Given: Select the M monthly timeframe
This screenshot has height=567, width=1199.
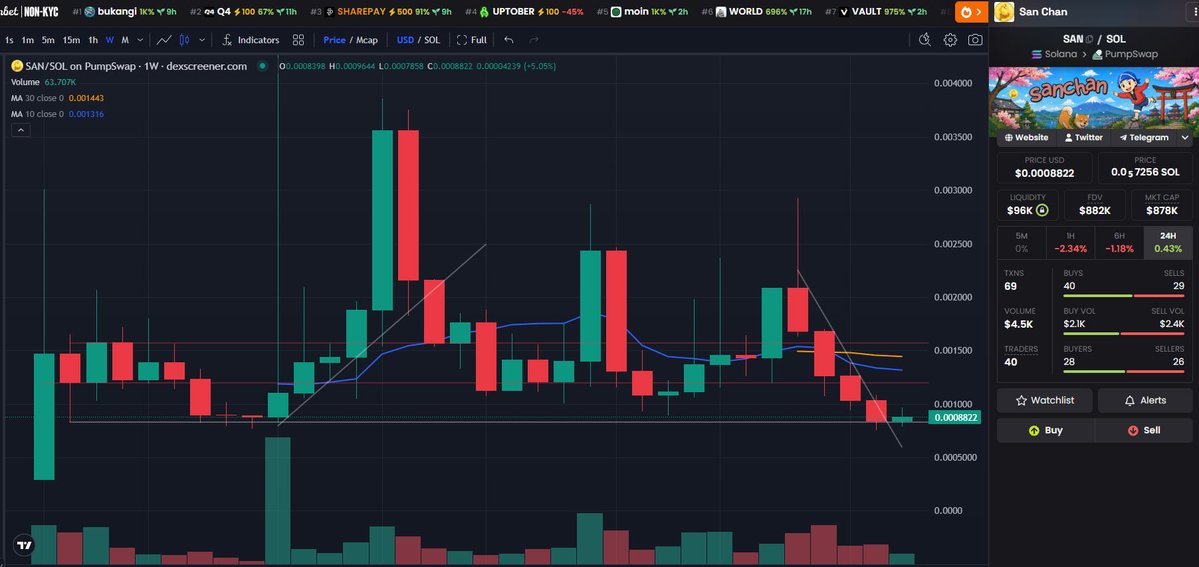Looking at the screenshot, I should tap(125, 40).
